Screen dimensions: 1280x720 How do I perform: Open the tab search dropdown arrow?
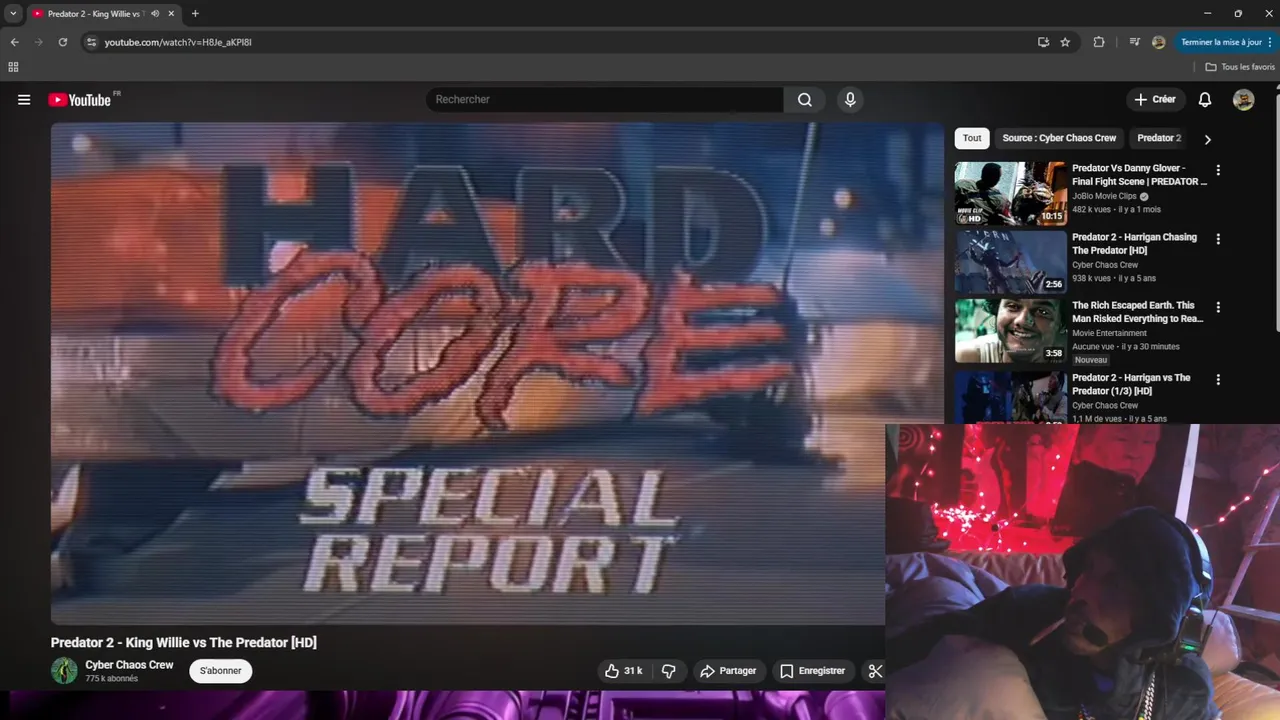coord(13,14)
